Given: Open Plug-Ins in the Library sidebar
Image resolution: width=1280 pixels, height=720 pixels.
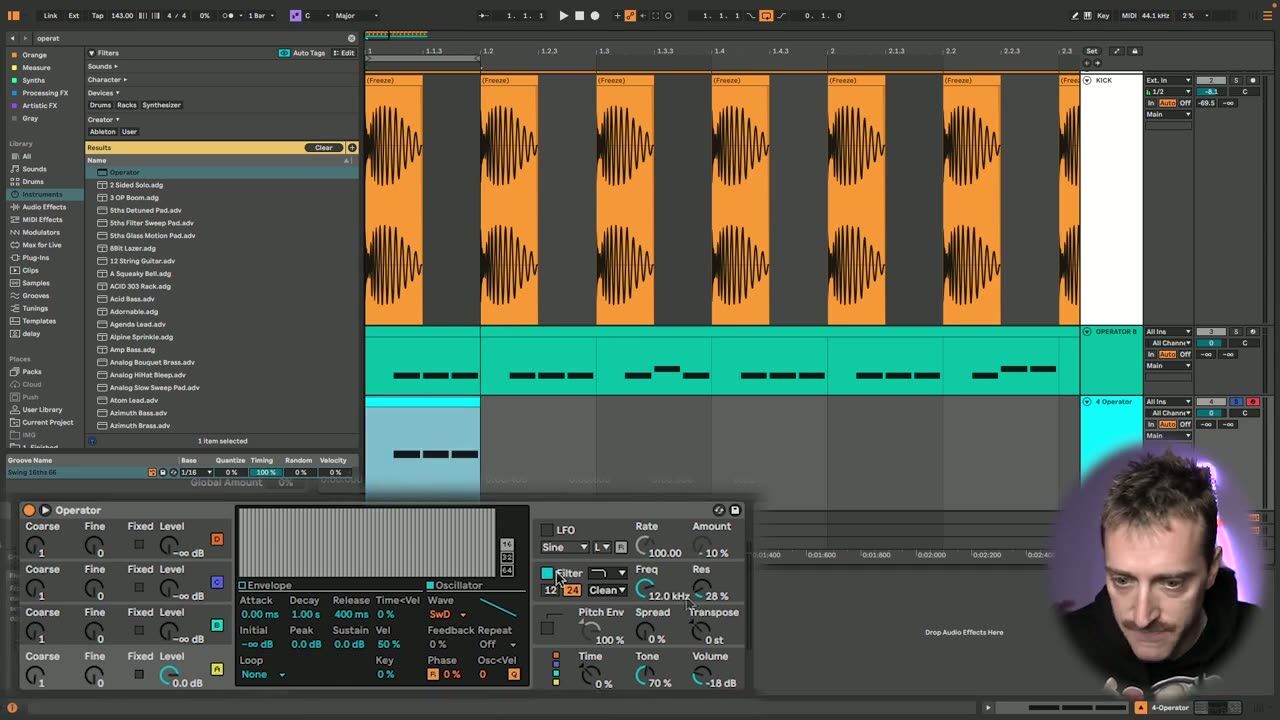Looking at the screenshot, I should tap(35, 257).
